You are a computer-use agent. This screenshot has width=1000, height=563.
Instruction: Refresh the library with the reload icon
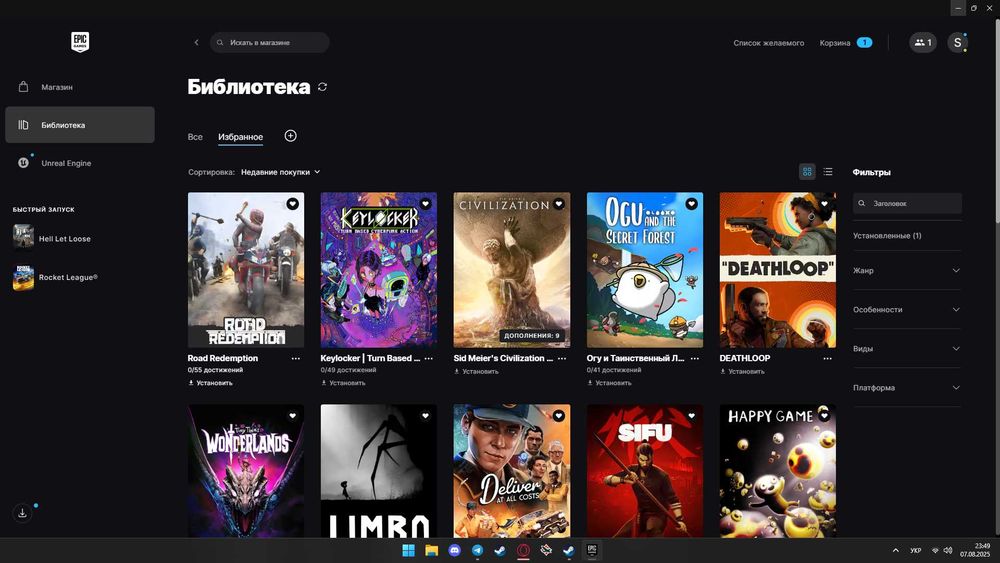tap(323, 87)
